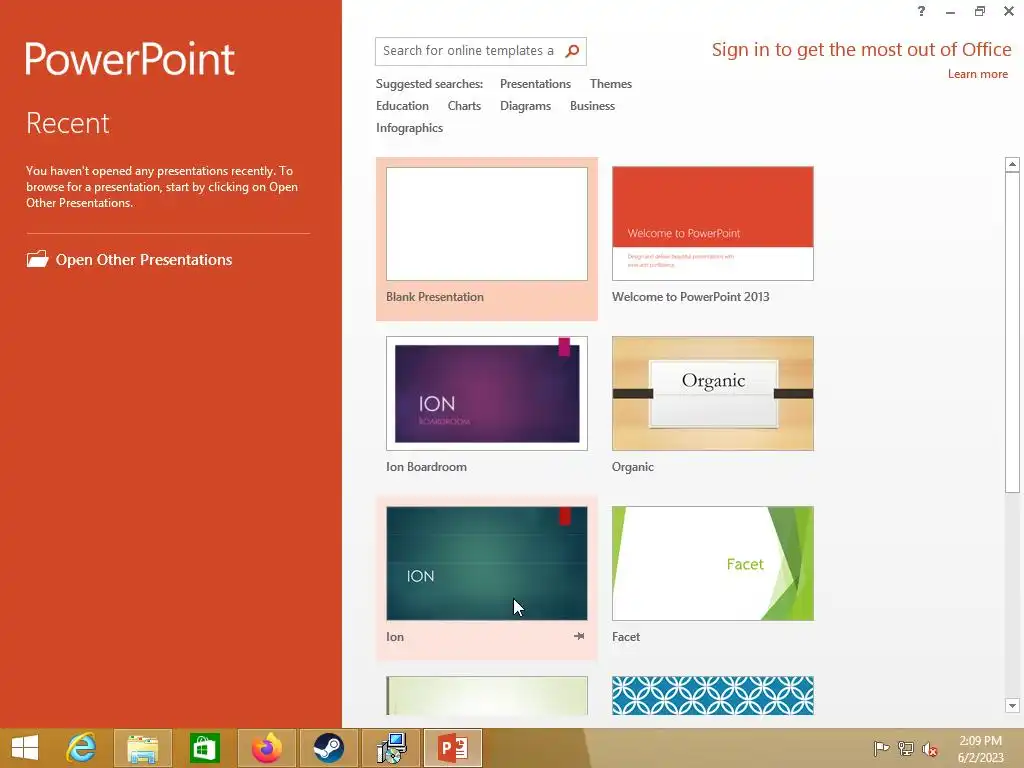
Task: Select the Ion Boardroom template
Action: coord(487,393)
